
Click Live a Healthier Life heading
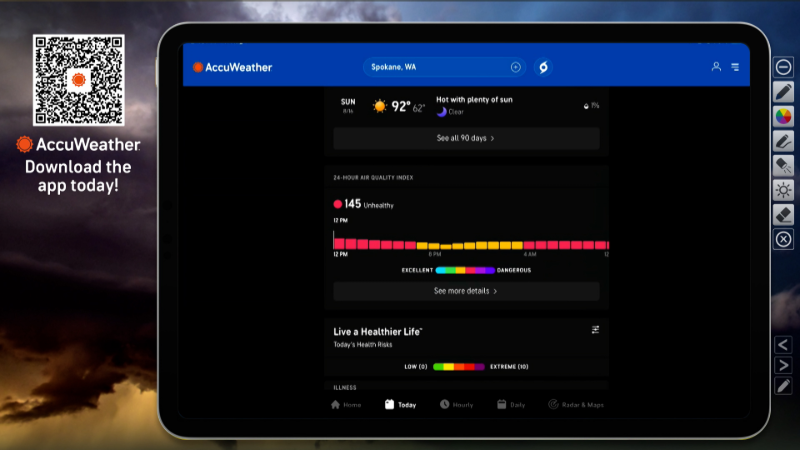tap(378, 332)
